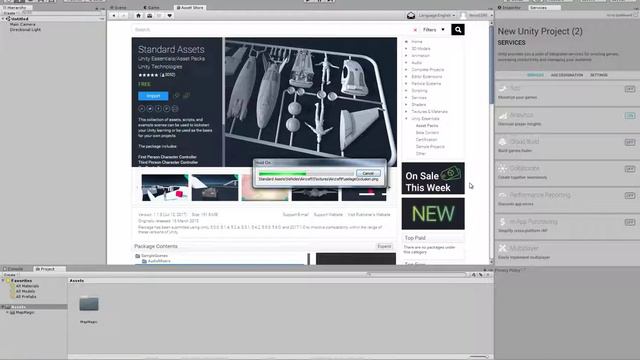The height and width of the screenshot is (360, 640).
Task: Go back in the Asset Store browser
Action: pyautogui.click(x=114, y=16)
